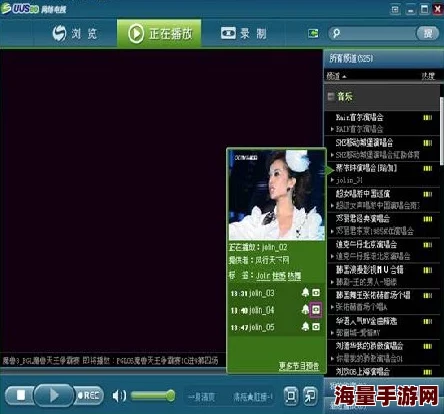Screen dimensions: 444x414
Task: Set a reminder bell for jolin_03
Action: (x=305, y=293)
